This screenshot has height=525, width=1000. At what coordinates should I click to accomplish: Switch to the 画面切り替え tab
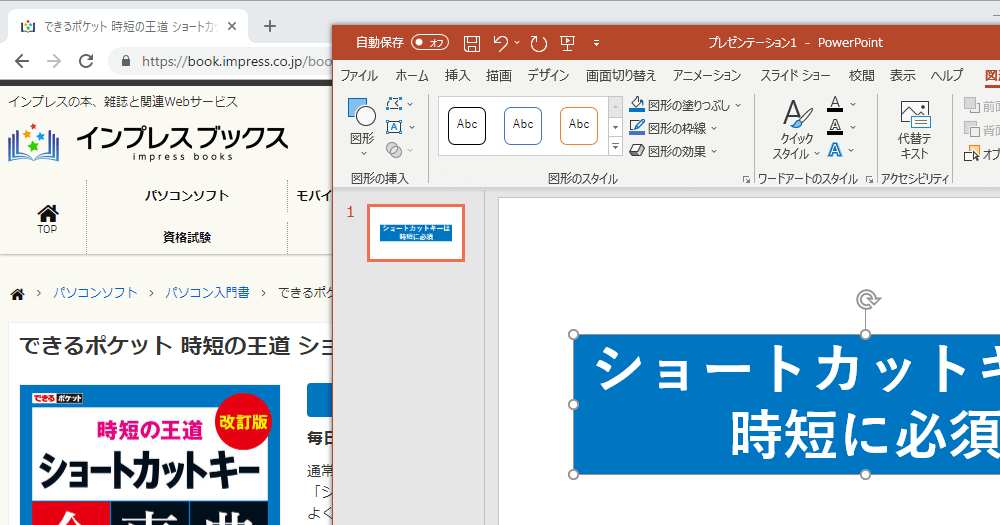[x=621, y=75]
